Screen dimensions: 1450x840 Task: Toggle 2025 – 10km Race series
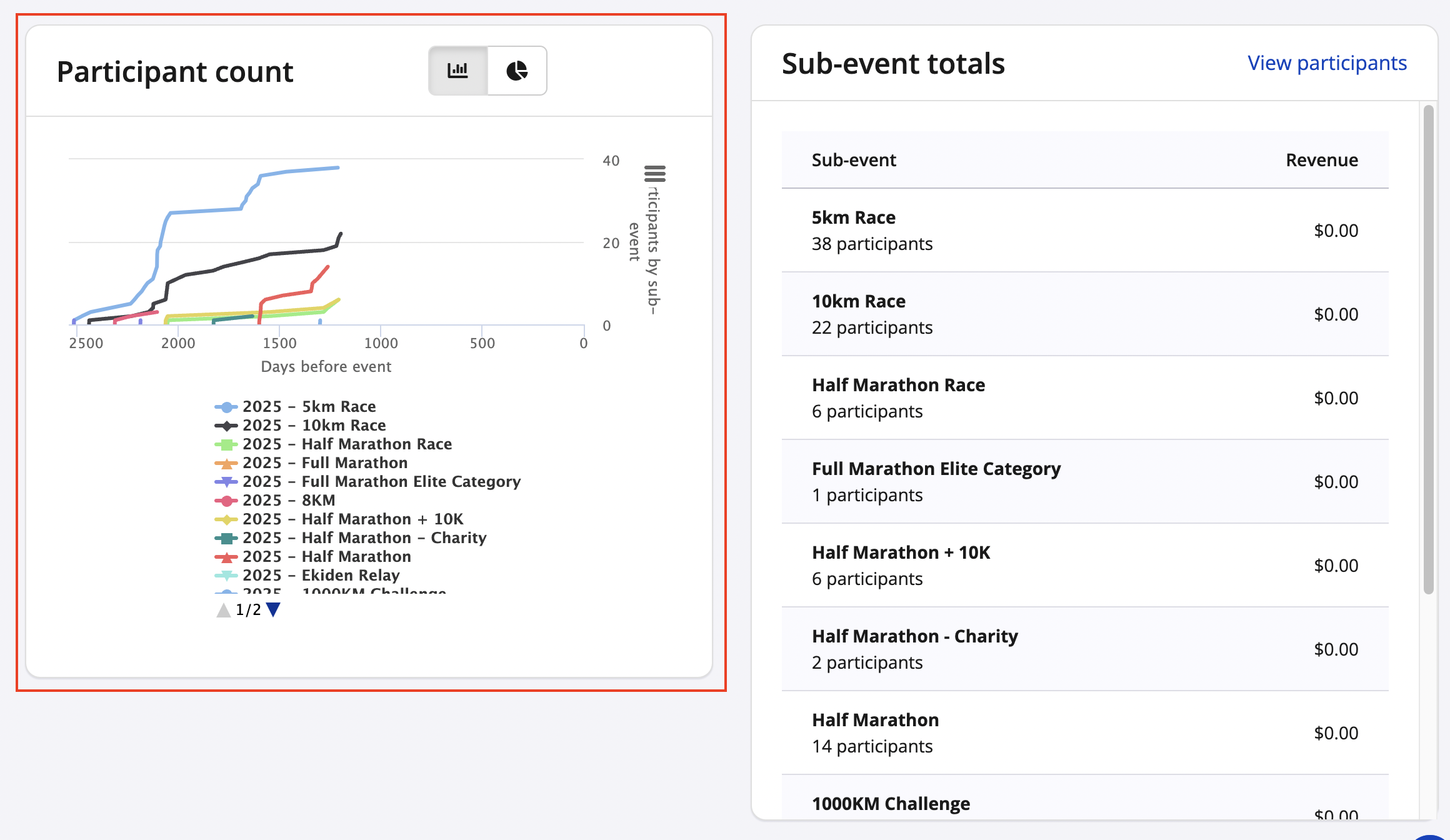(314, 426)
